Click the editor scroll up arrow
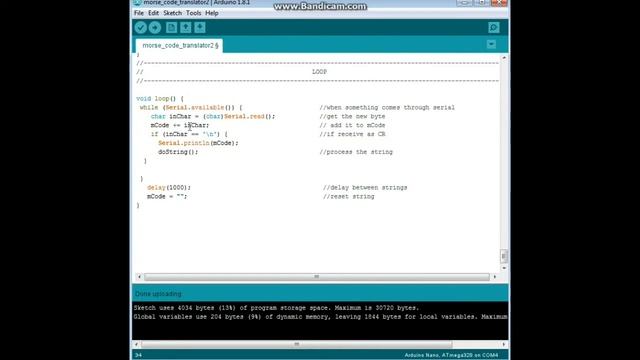Image resolution: width=640 pixels, height=360 pixels. [x=504, y=58]
